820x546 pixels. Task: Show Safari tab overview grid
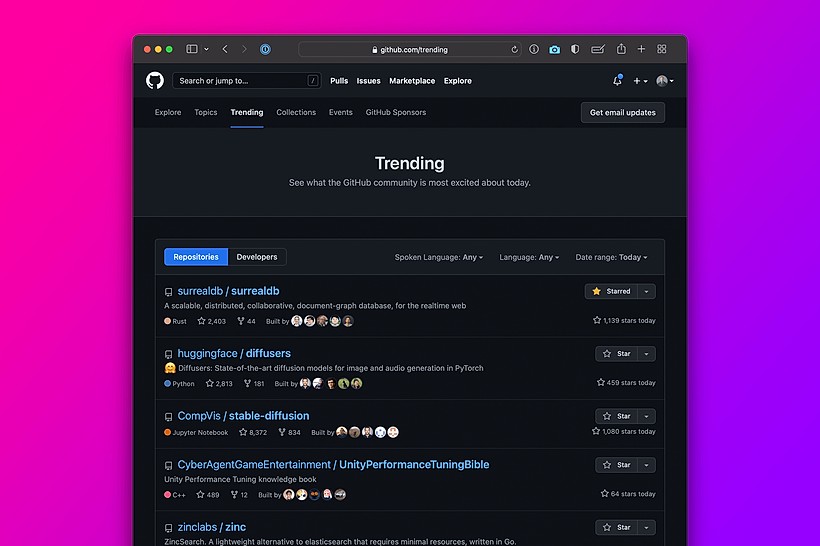point(662,49)
